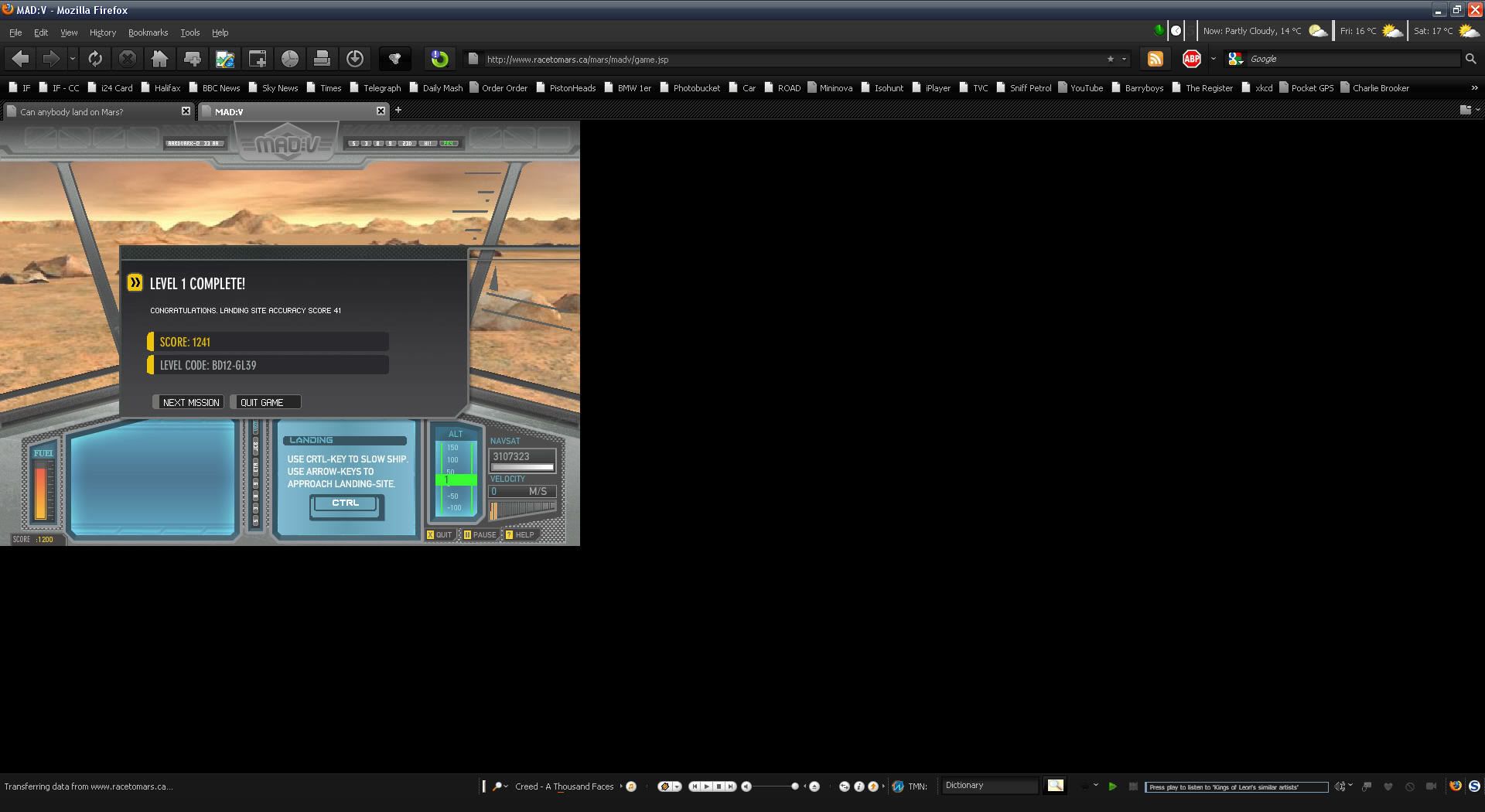The height and width of the screenshot is (812, 1485).
Task: Click the NEXT MISSION button
Action: (190, 402)
